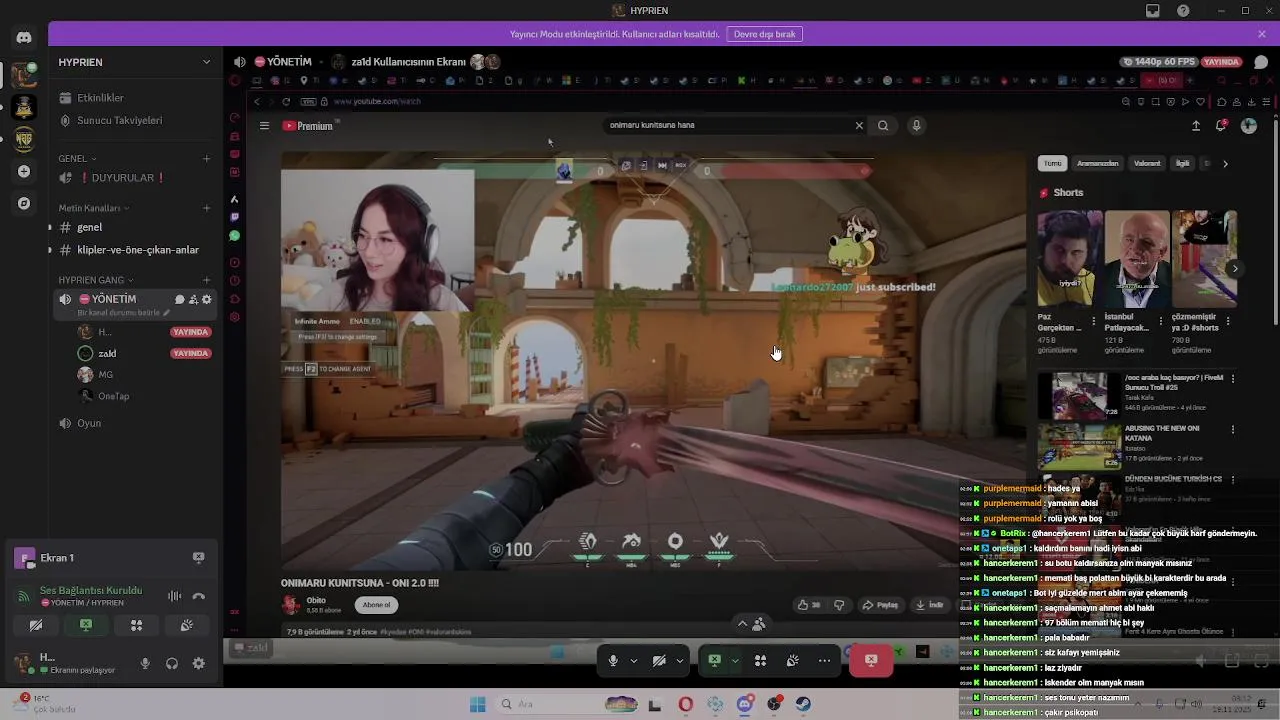Click the YouTube search magnifier icon

point(883,125)
